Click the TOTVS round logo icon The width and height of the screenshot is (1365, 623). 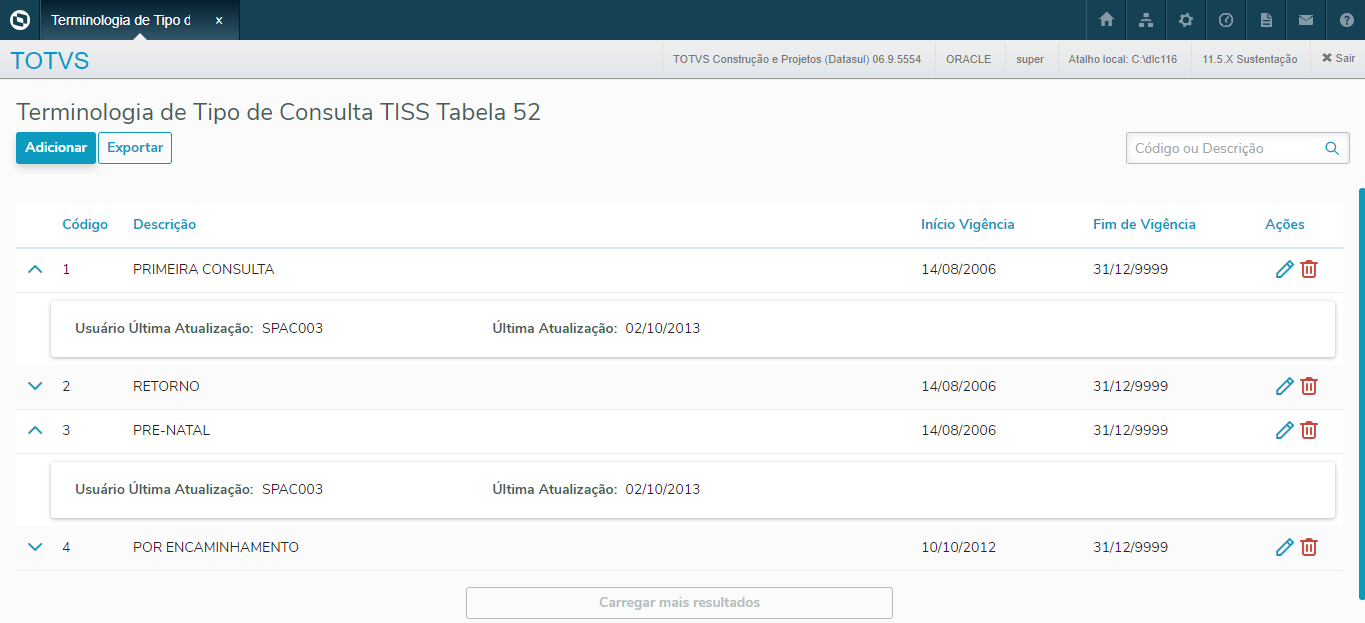[x=20, y=20]
